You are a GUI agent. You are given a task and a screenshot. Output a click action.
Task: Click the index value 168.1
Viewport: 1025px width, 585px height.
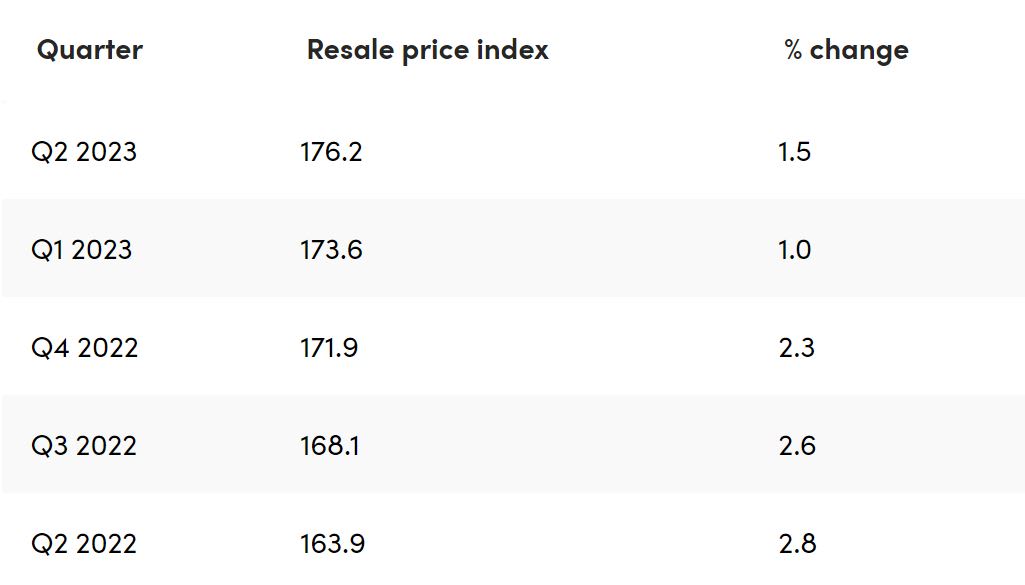[x=330, y=446]
